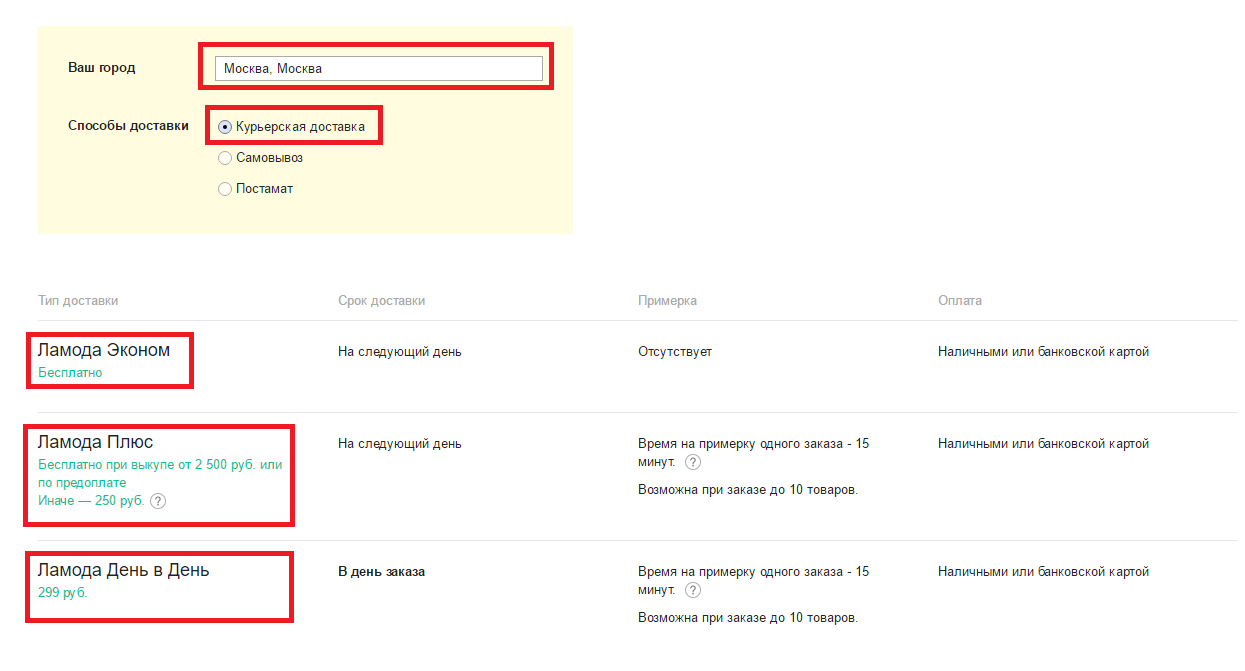Viewport: 1245px width, 671px height.
Task: Click На следующий день in Ламода Эконом row
Action: coord(400,352)
